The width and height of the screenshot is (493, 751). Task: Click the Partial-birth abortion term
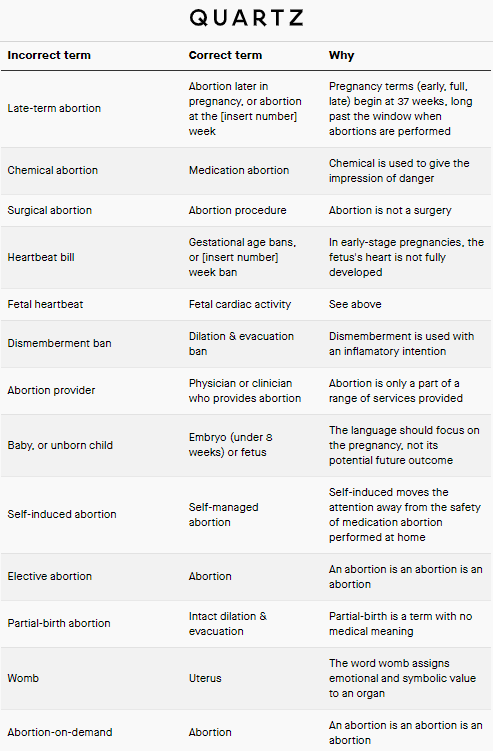59,623
